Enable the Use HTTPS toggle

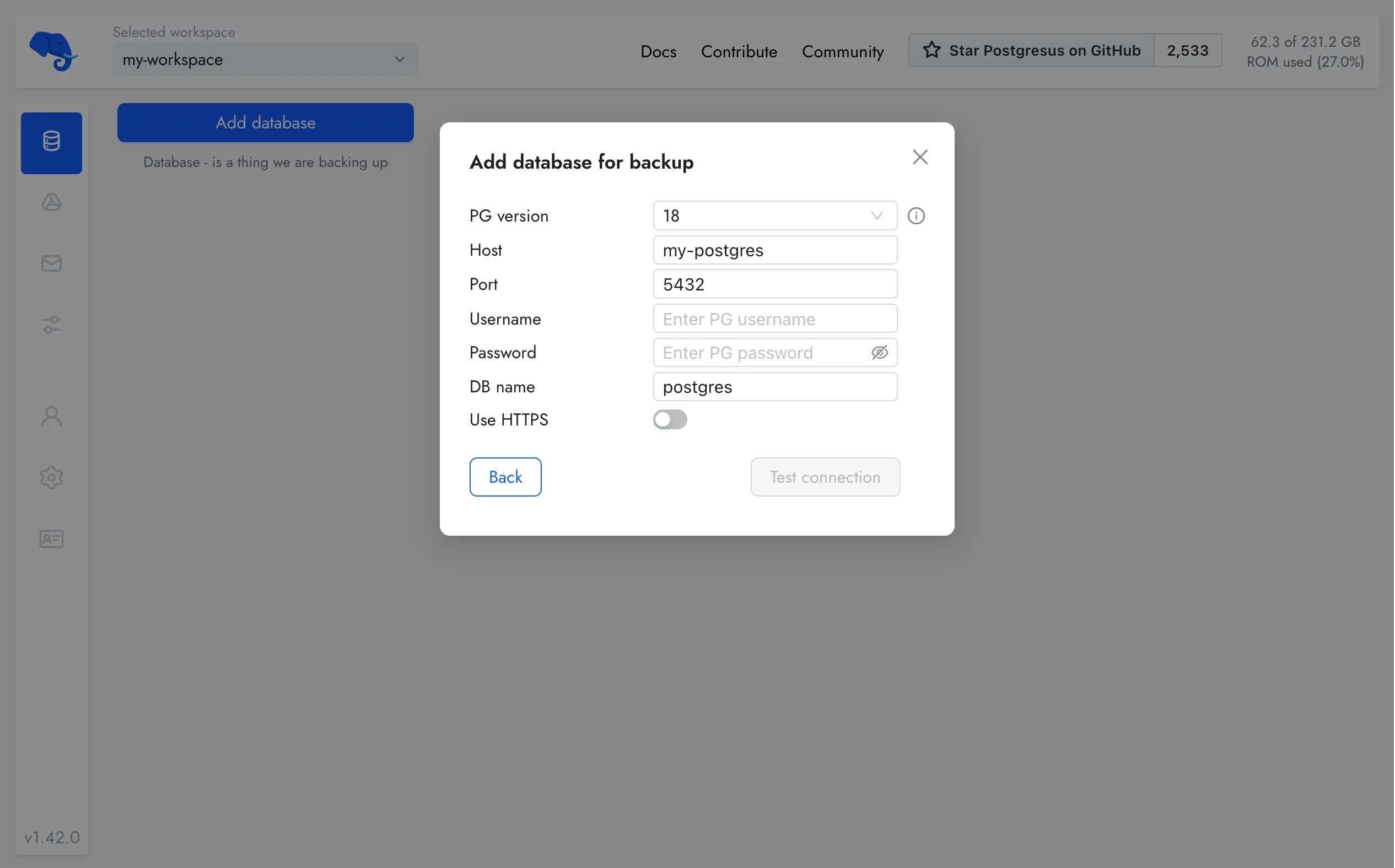pyautogui.click(x=670, y=419)
